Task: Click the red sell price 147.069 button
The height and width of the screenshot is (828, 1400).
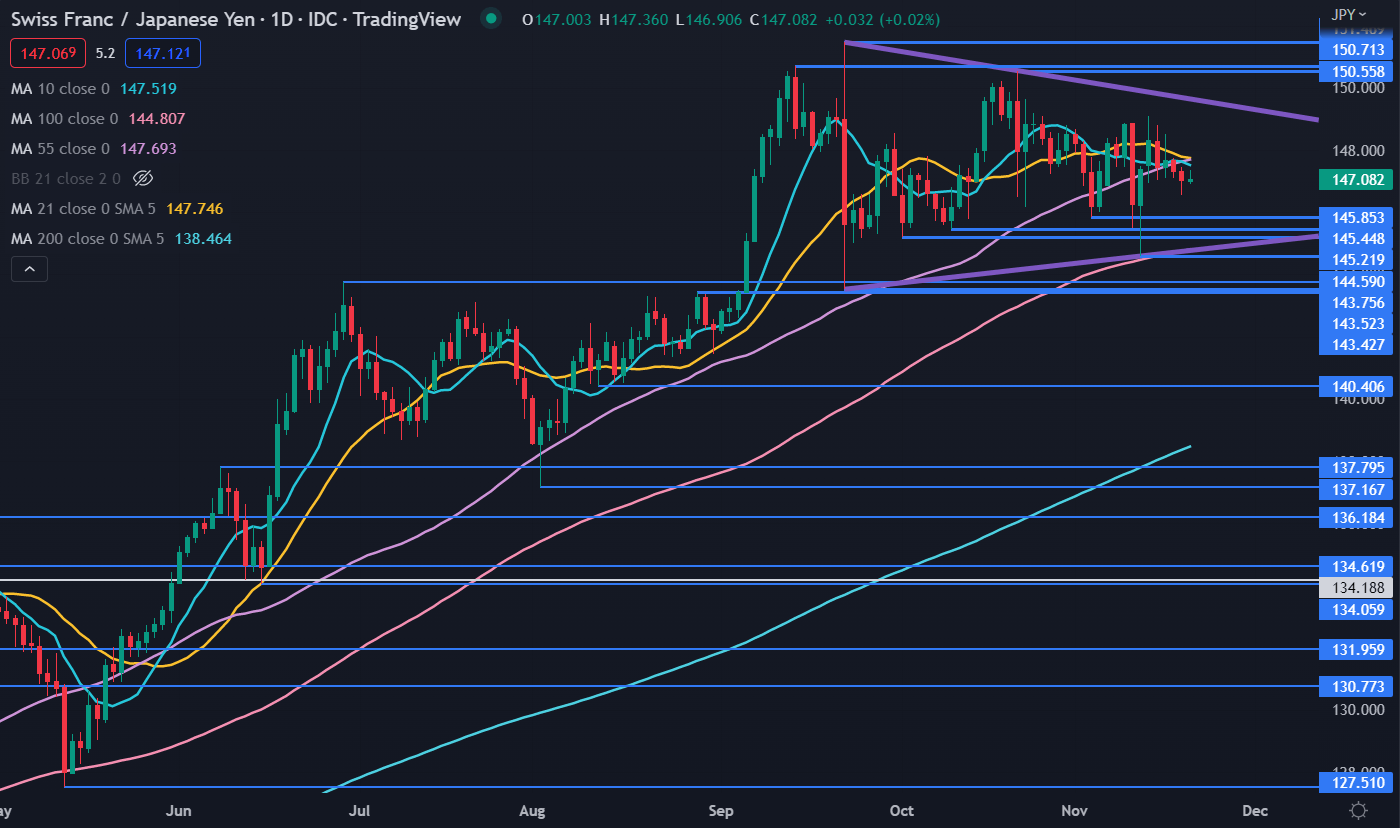Action: coord(49,53)
